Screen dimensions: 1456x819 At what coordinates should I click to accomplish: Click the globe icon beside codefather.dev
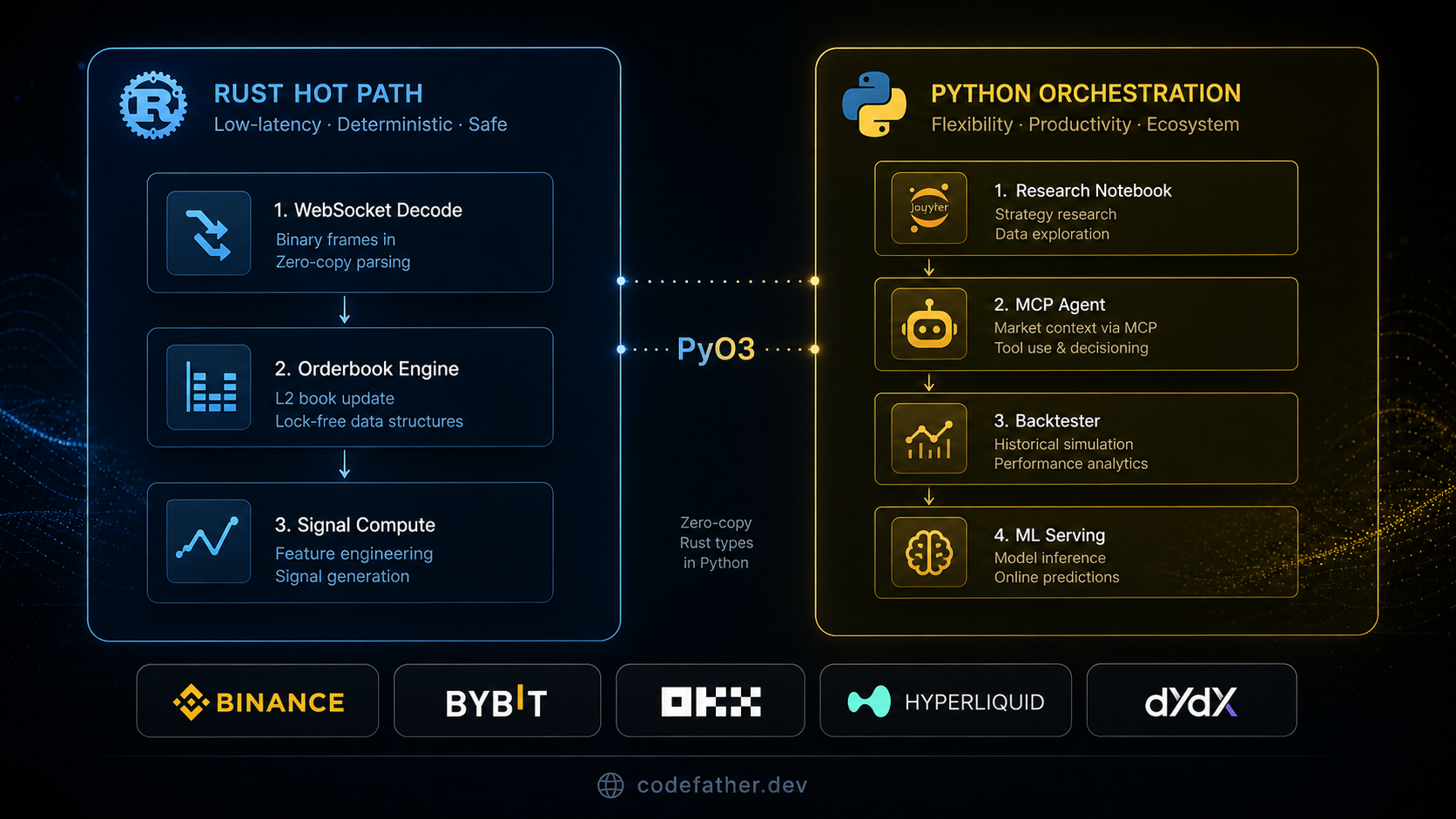click(610, 785)
